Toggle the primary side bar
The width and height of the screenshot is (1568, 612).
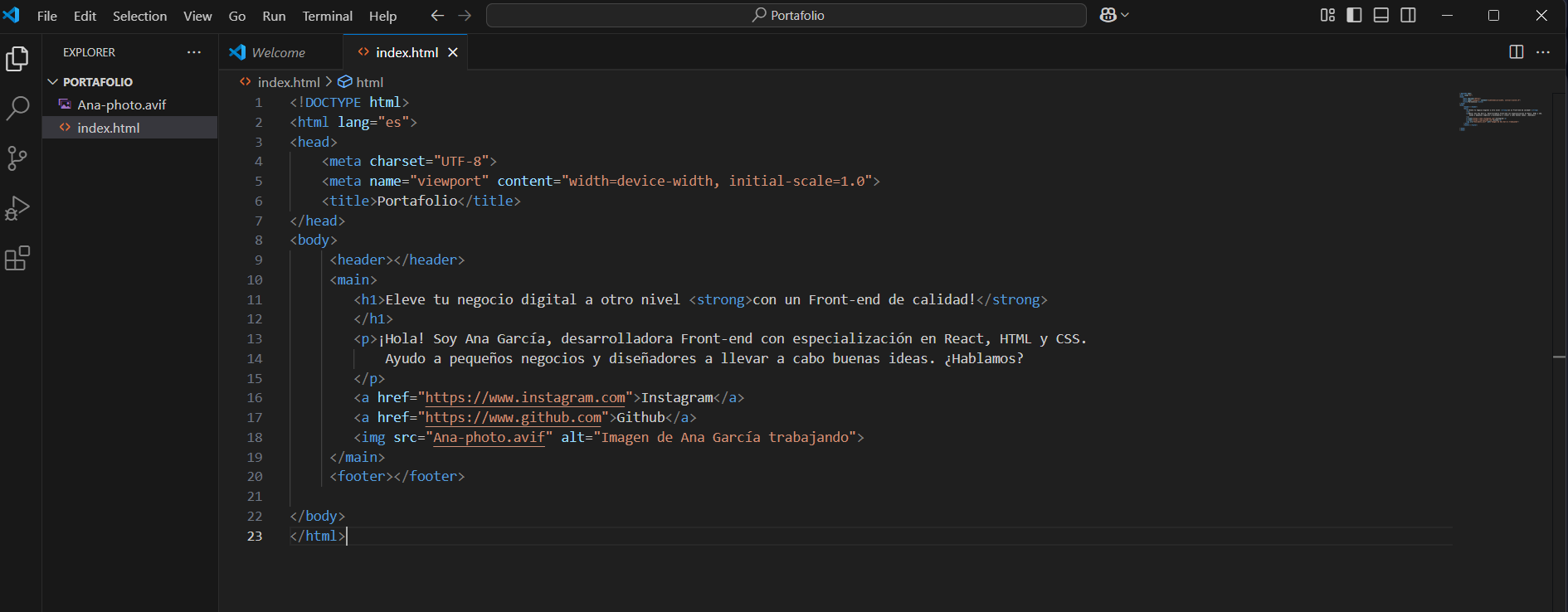(1354, 15)
